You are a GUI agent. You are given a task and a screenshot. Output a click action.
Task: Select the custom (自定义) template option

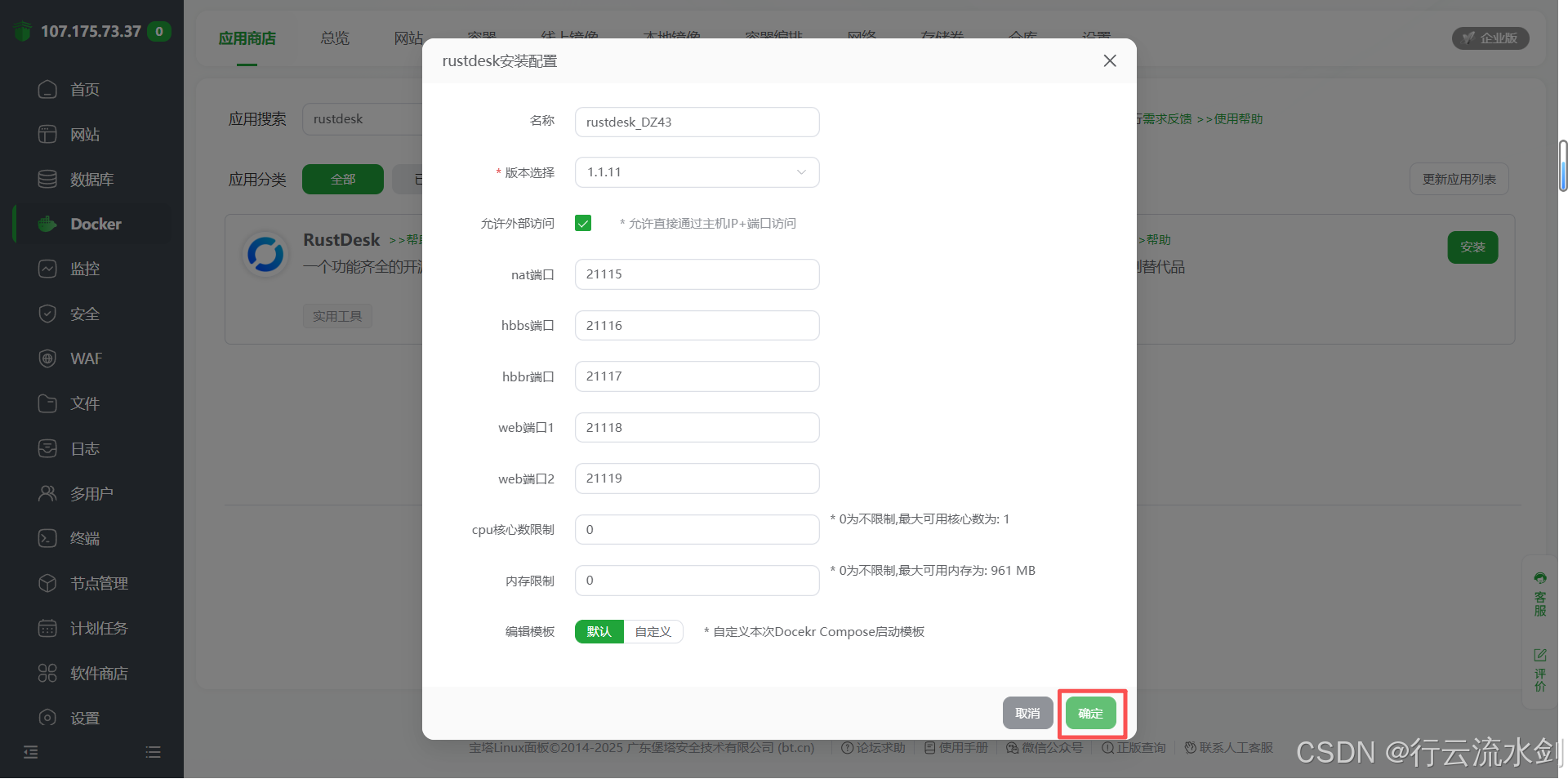pos(653,632)
